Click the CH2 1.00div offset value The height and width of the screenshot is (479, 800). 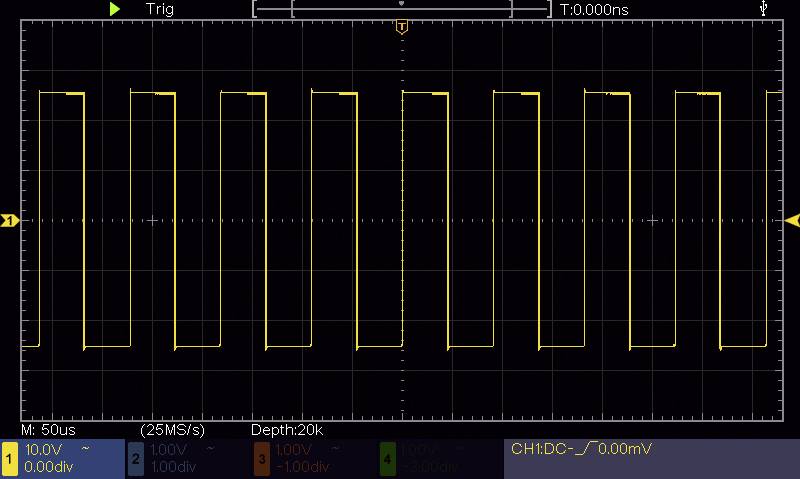[x=176, y=467]
